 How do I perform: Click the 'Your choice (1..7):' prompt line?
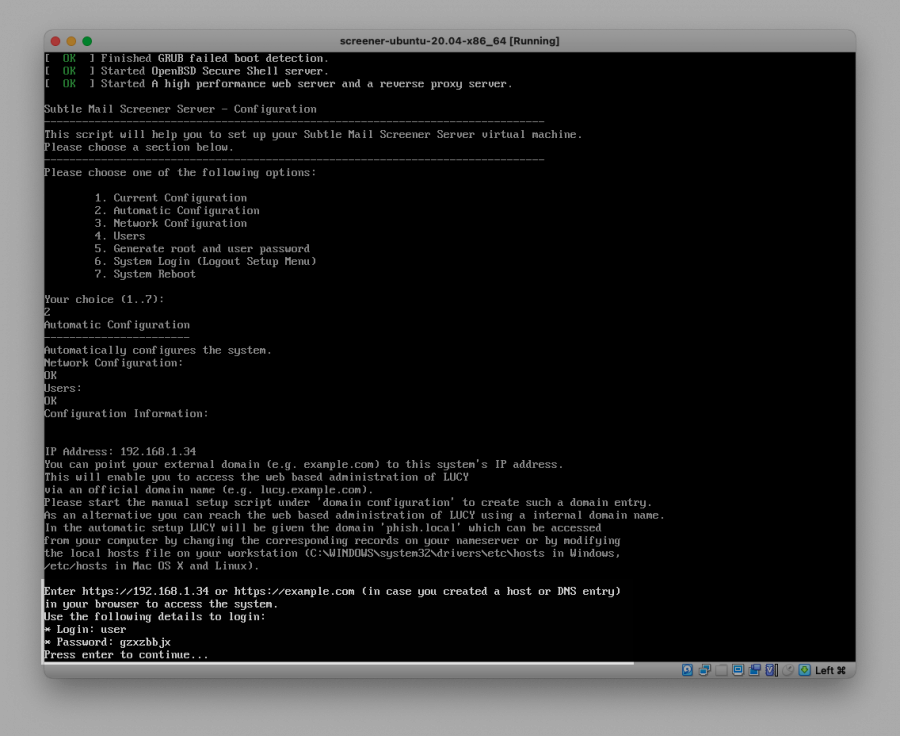pos(104,299)
